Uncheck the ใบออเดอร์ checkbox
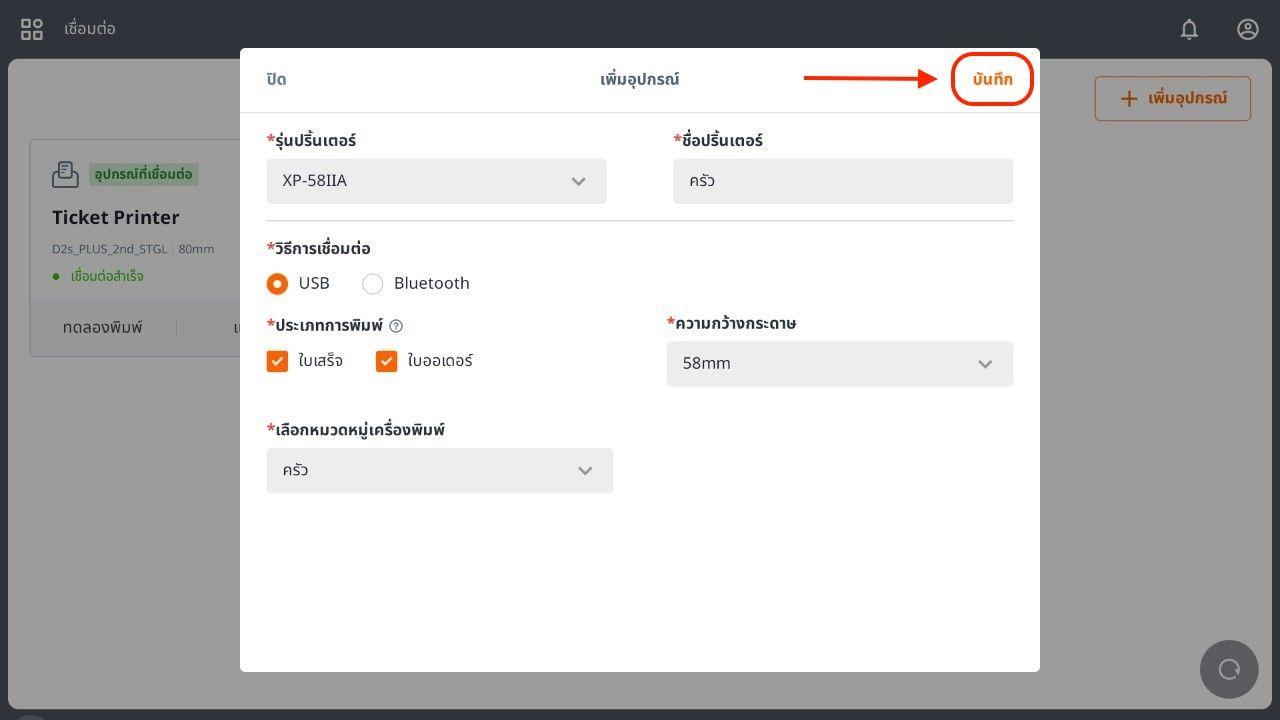Image resolution: width=1280 pixels, height=720 pixels. (x=387, y=361)
